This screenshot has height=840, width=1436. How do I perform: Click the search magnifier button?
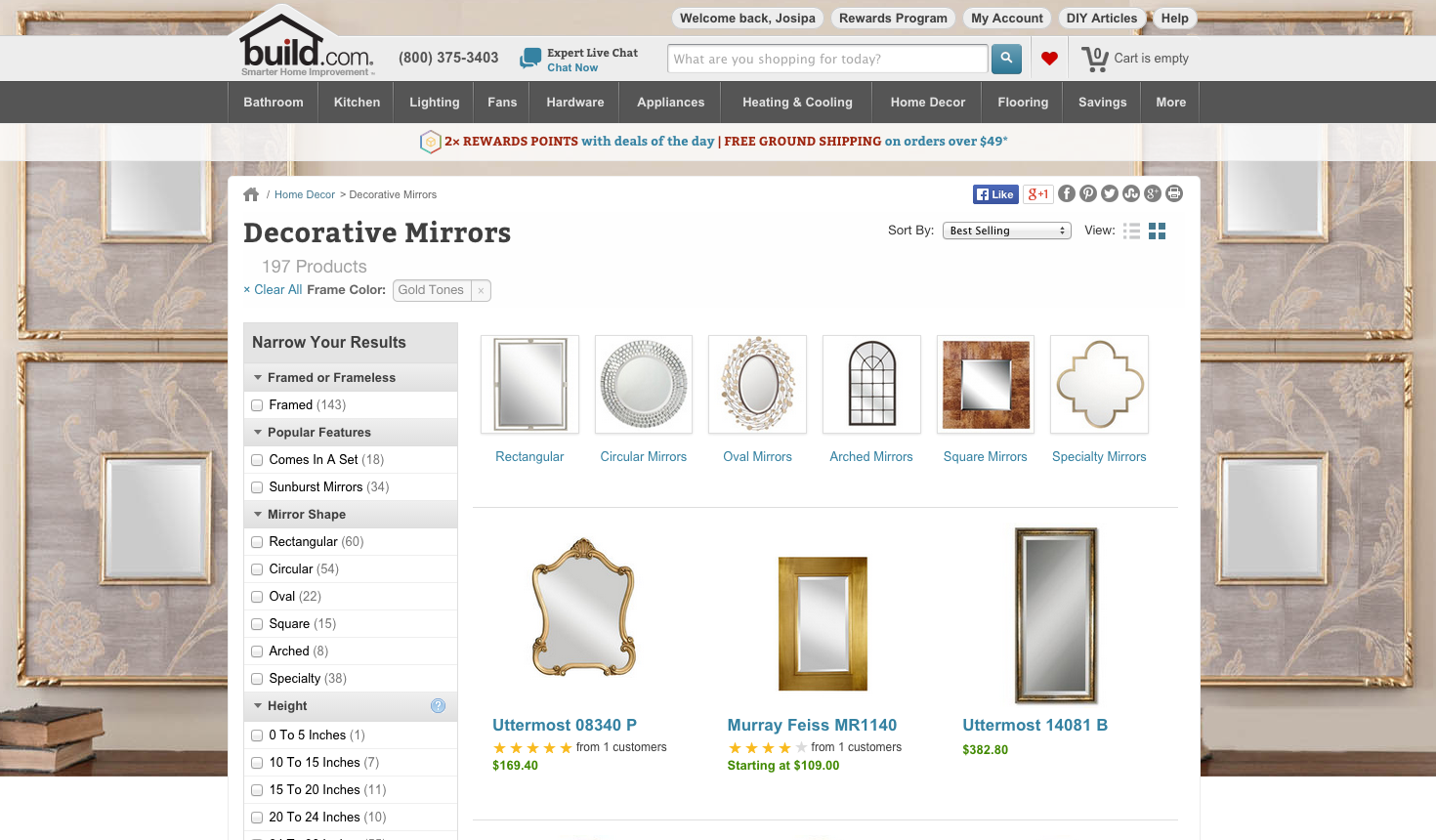click(x=1006, y=59)
